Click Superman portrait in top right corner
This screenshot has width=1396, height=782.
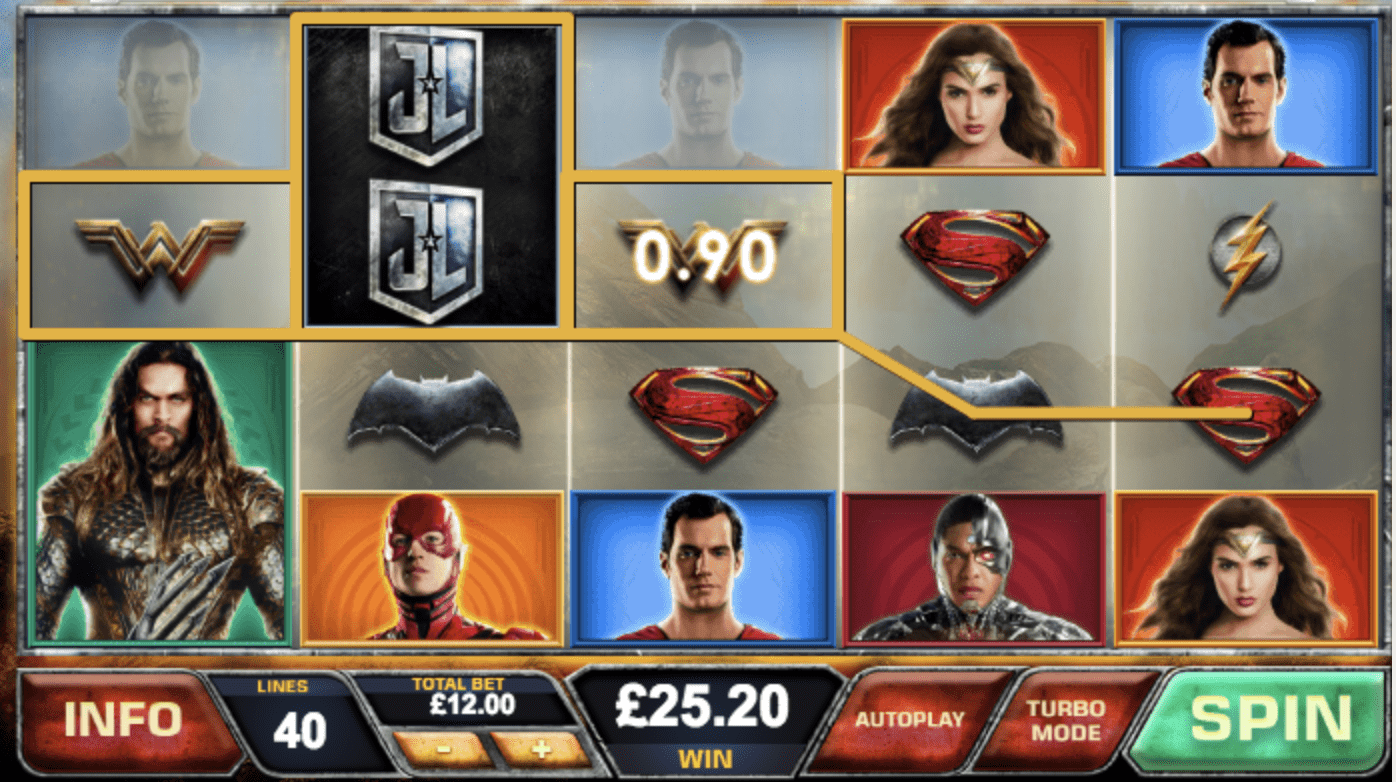click(1247, 96)
